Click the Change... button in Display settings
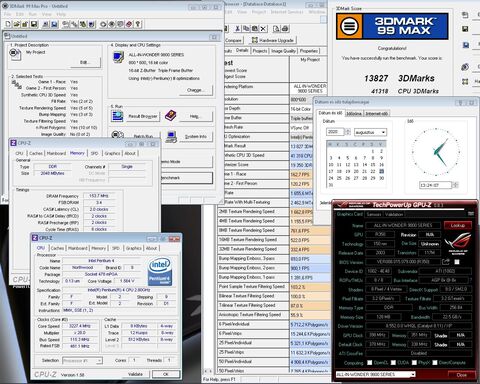This screenshot has height=384, width=480. coord(195,90)
